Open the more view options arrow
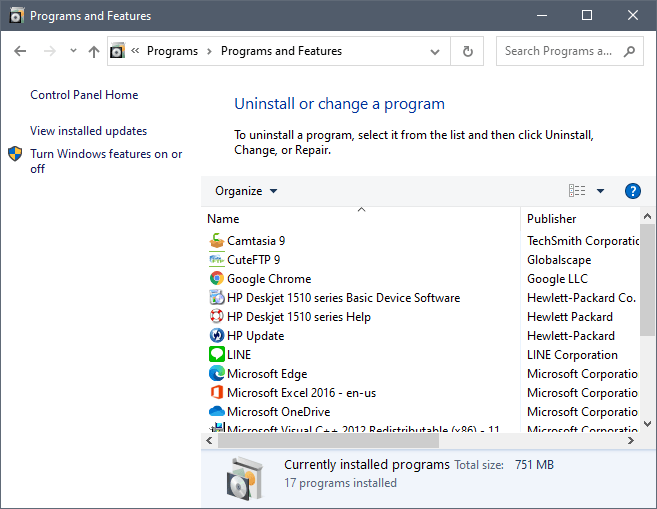Image resolution: width=657 pixels, height=509 pixels. (x=600, y=191)
